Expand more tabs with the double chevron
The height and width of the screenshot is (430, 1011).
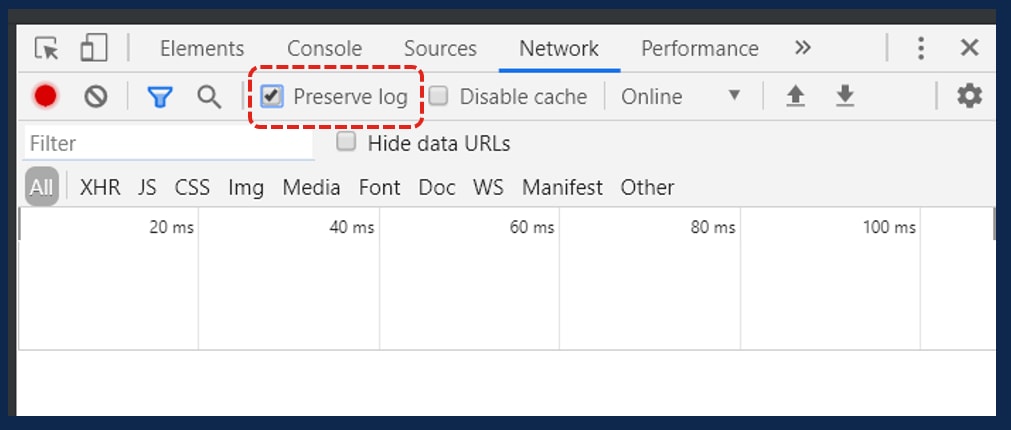coord(802,48)
